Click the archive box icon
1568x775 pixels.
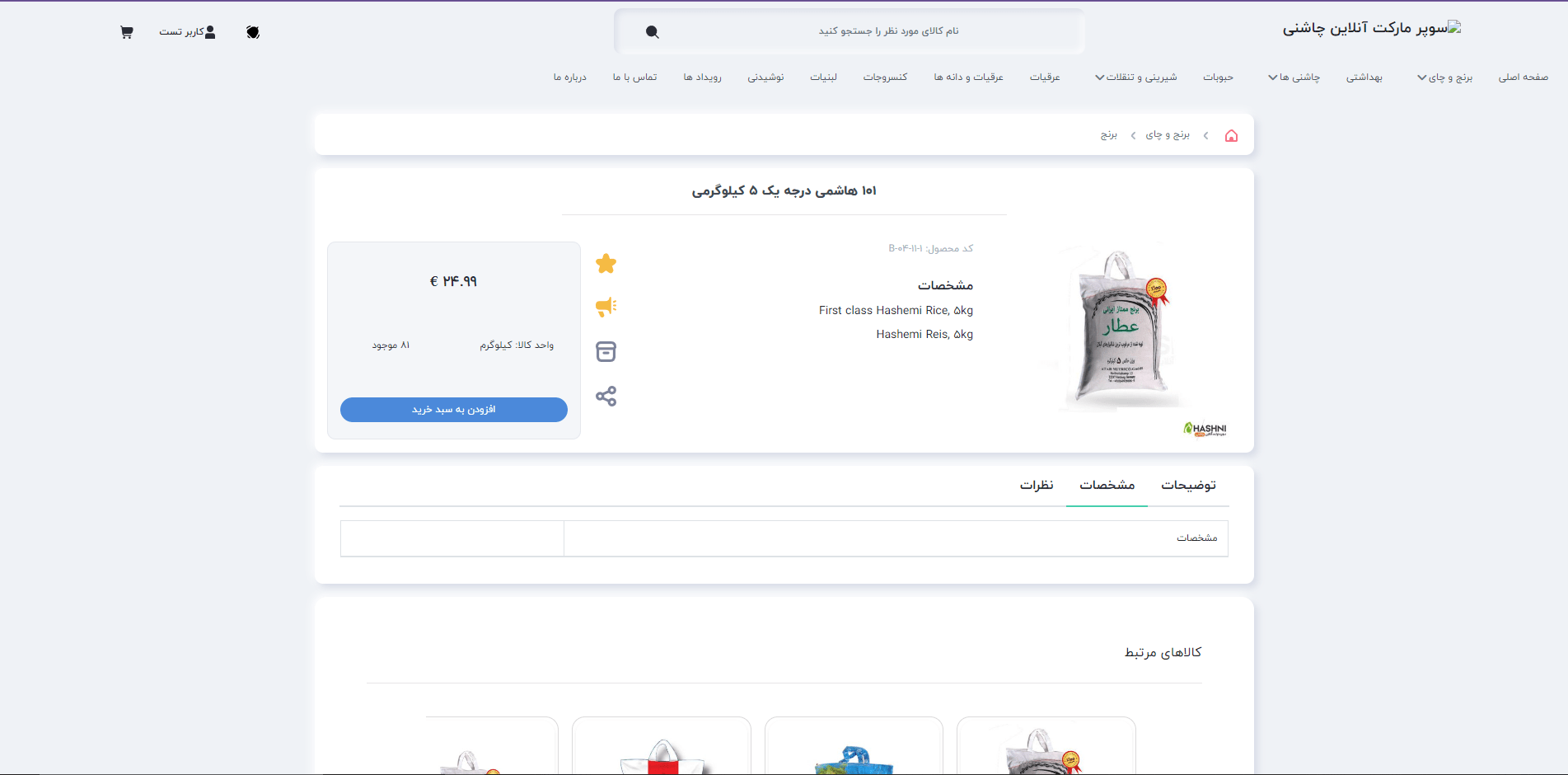tap(606, 352)
